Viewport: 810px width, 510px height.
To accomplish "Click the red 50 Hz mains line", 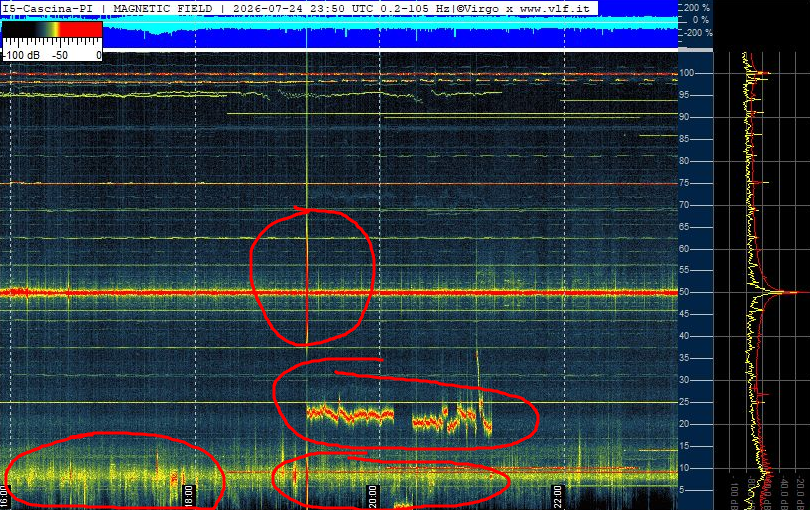I will click(338, 293).
